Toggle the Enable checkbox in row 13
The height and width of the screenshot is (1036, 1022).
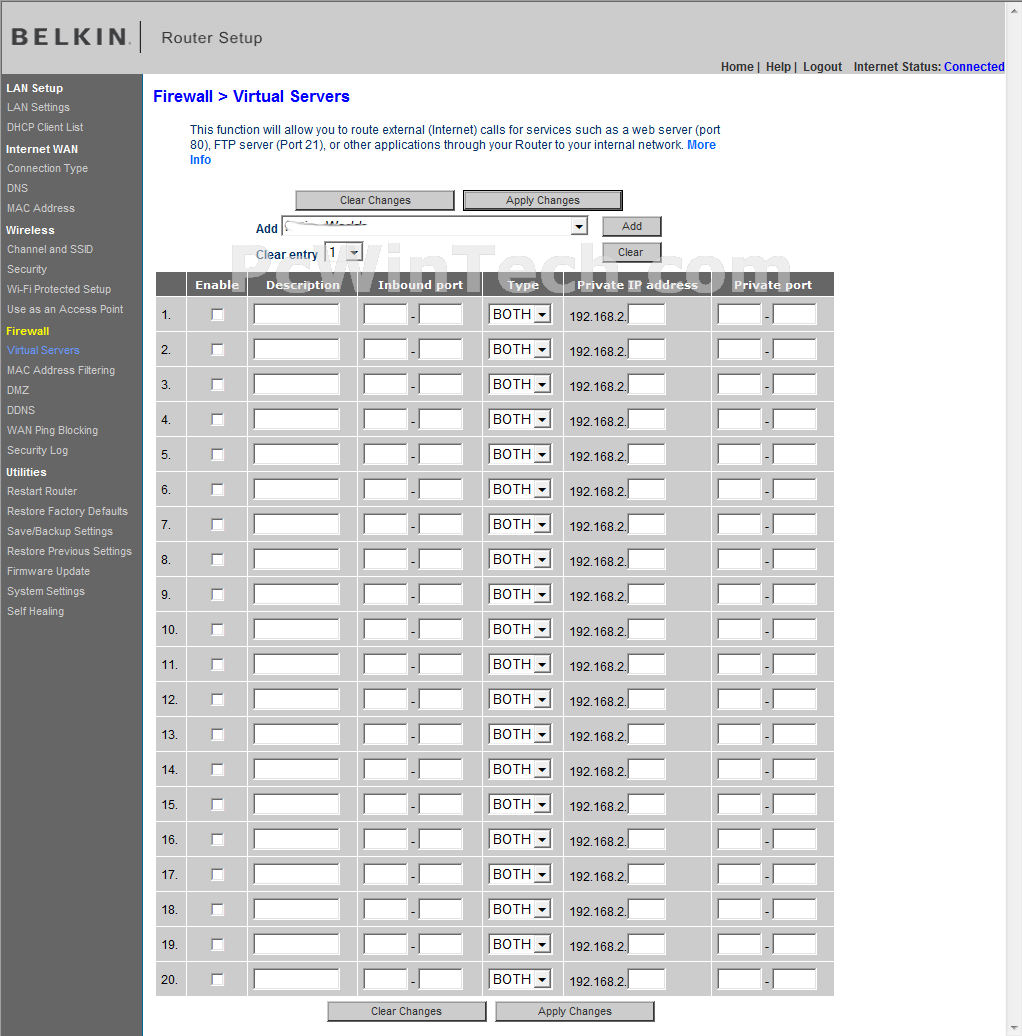[217, 735]
